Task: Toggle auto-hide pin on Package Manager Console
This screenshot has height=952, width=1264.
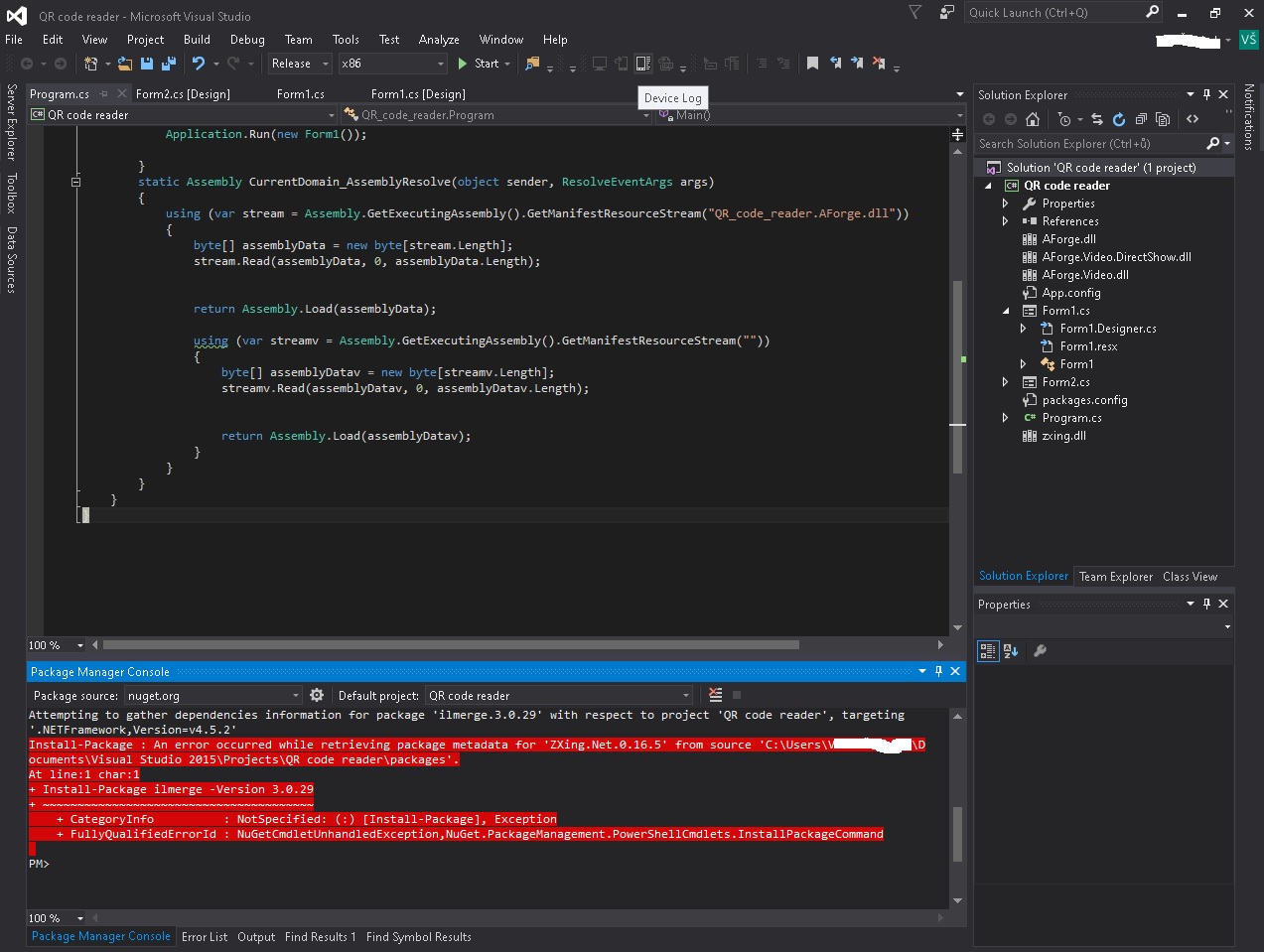Action: [x=938, y=672]
